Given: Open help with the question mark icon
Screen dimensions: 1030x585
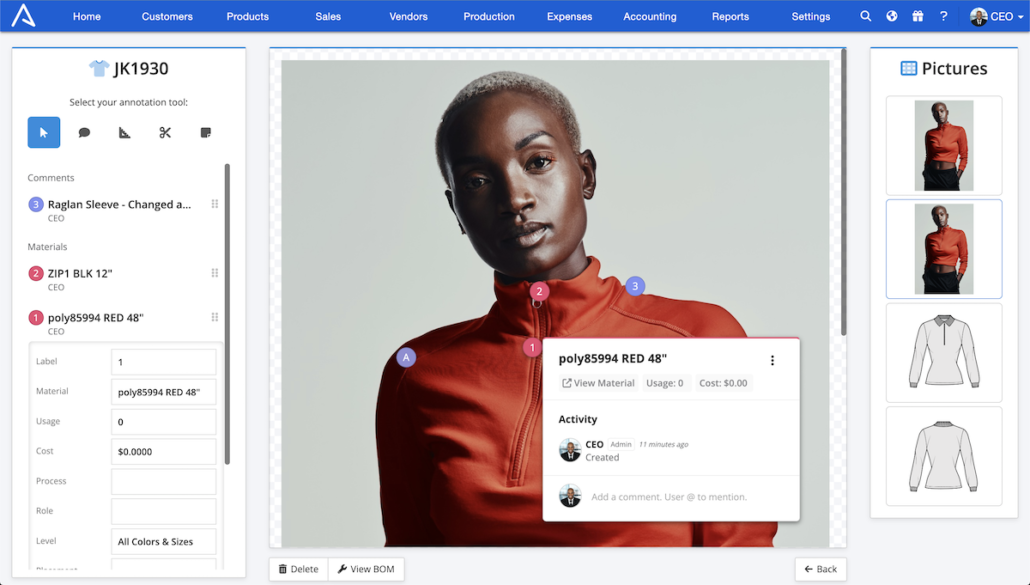Looking at the screenshot, I should [943, 16].
